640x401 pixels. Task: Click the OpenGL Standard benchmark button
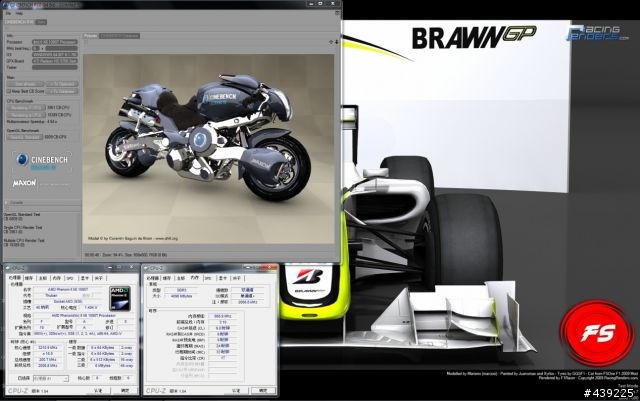coord(24,137)
